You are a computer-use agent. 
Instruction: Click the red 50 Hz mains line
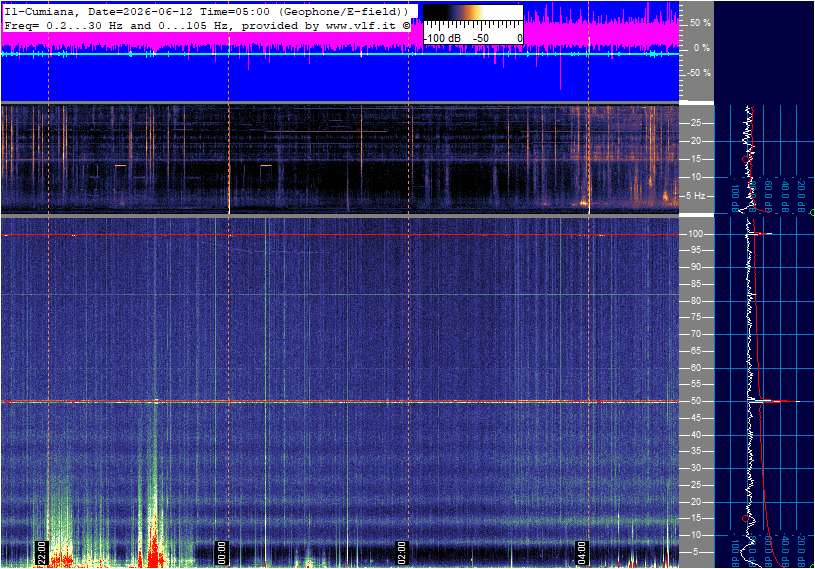(x=340, y=402)
